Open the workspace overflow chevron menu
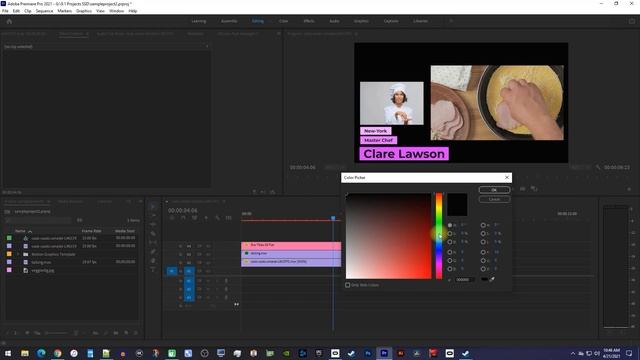The width and height of the screenshot is (640, 360). coord(451,21)
